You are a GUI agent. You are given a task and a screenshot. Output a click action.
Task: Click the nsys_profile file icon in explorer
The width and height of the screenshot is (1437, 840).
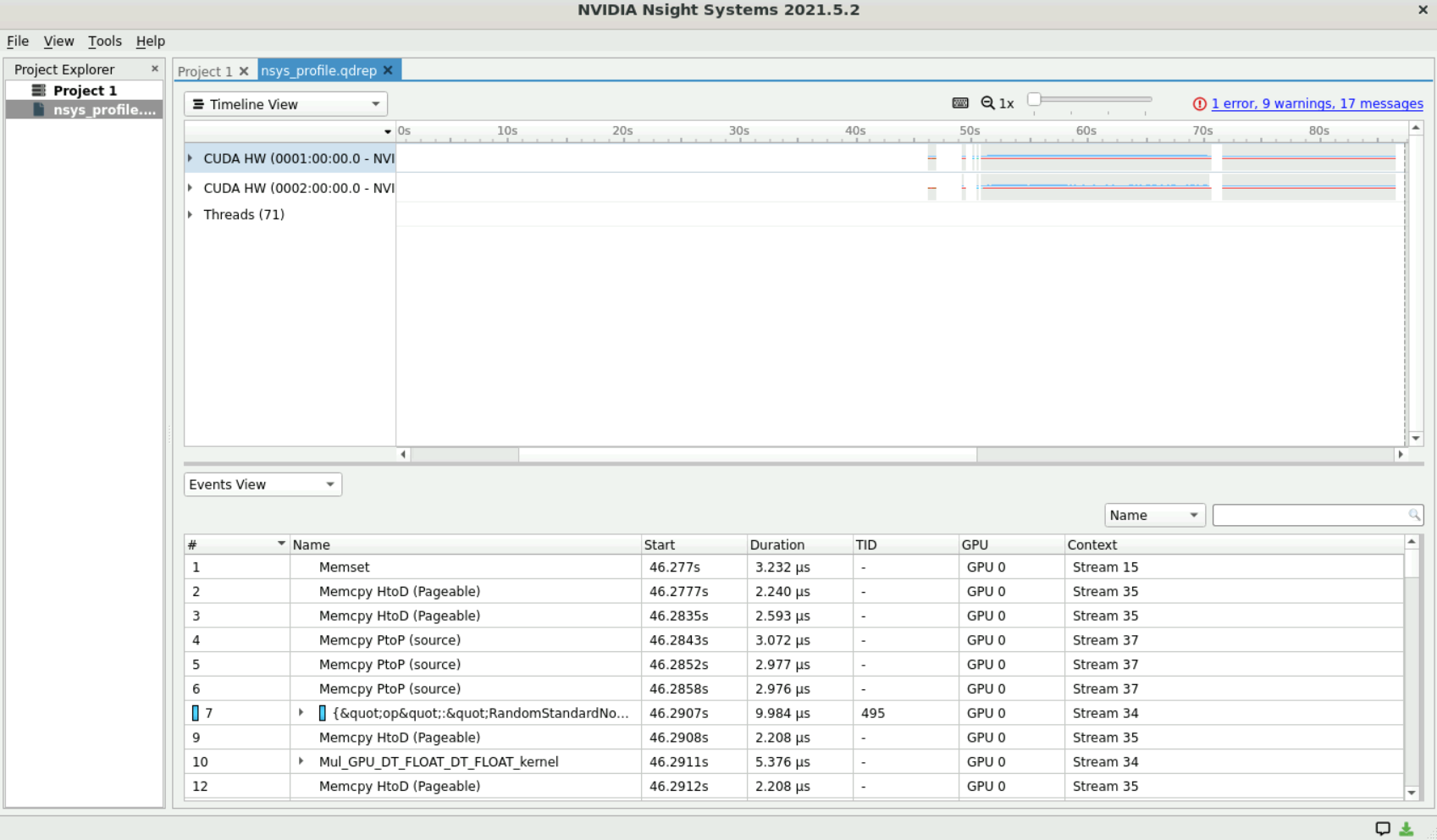(x=39, y=109)
